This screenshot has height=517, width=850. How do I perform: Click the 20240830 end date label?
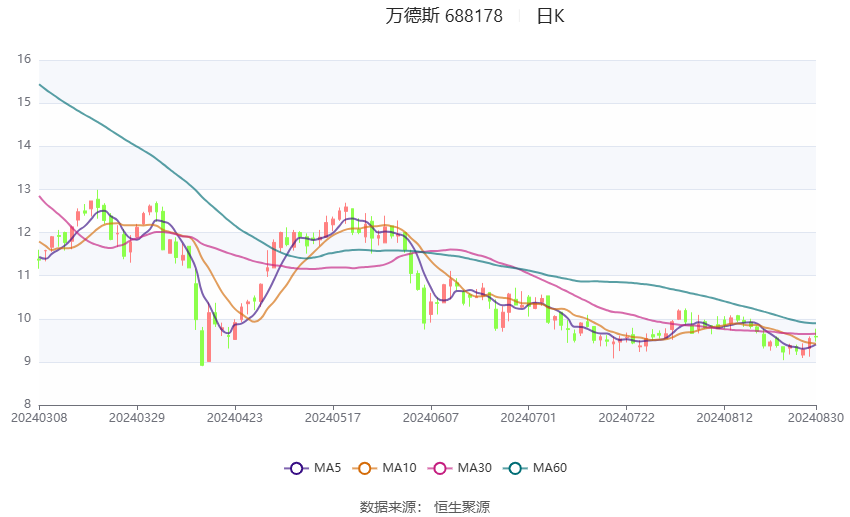[x=815, y=415]
